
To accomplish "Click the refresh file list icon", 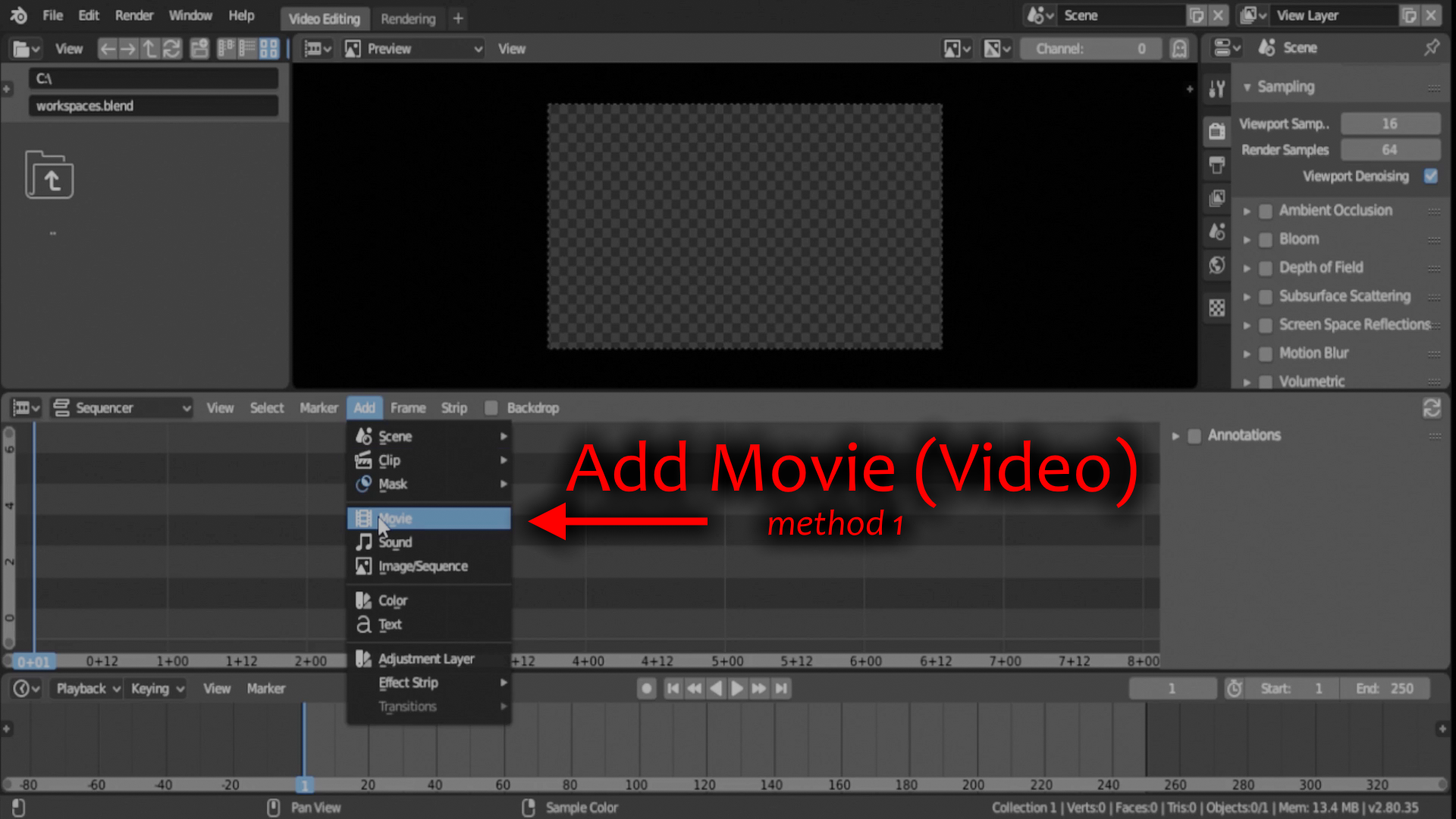I will [x=172, y=49].
